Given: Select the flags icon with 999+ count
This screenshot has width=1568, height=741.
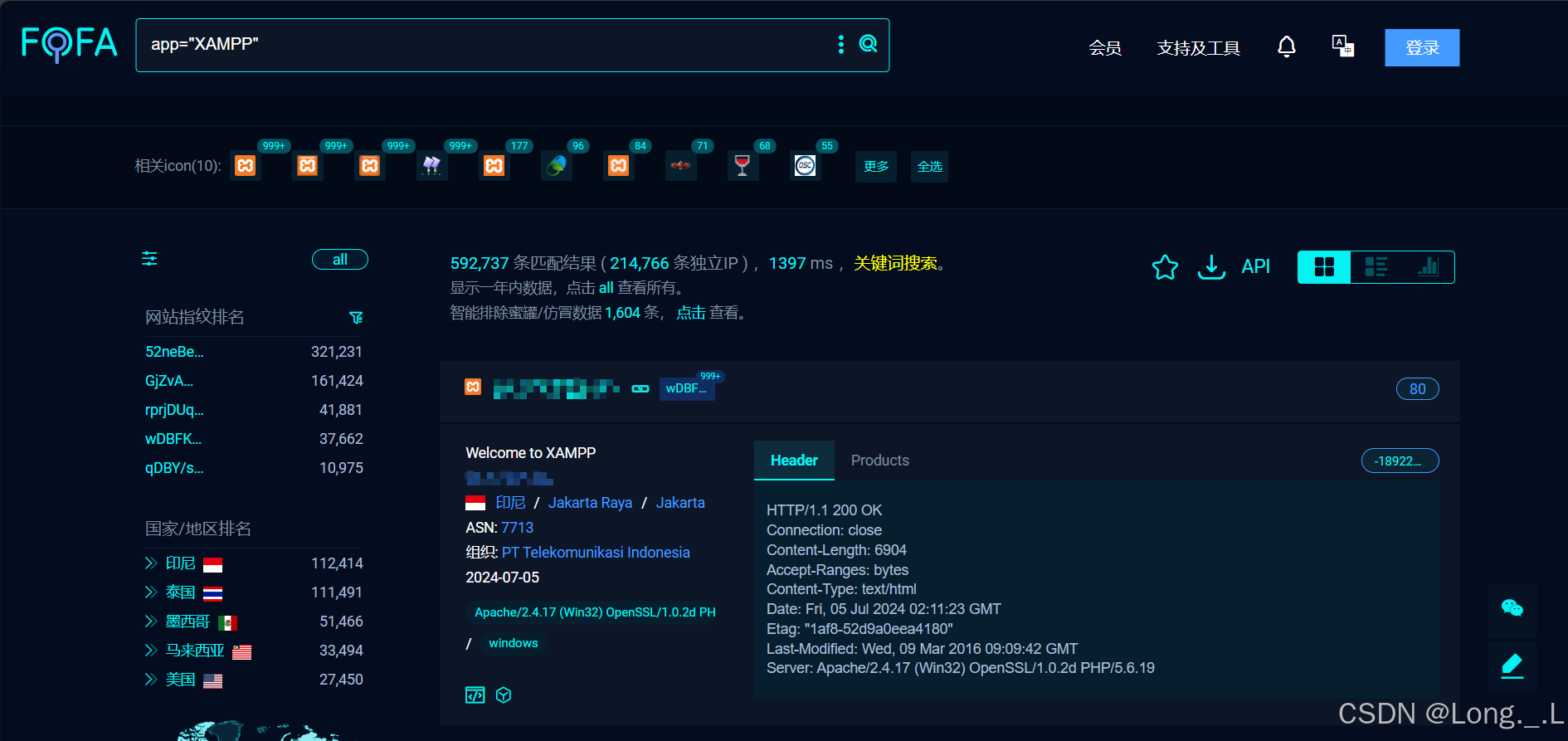Looking at the screenshot, I should pos(432,166).
